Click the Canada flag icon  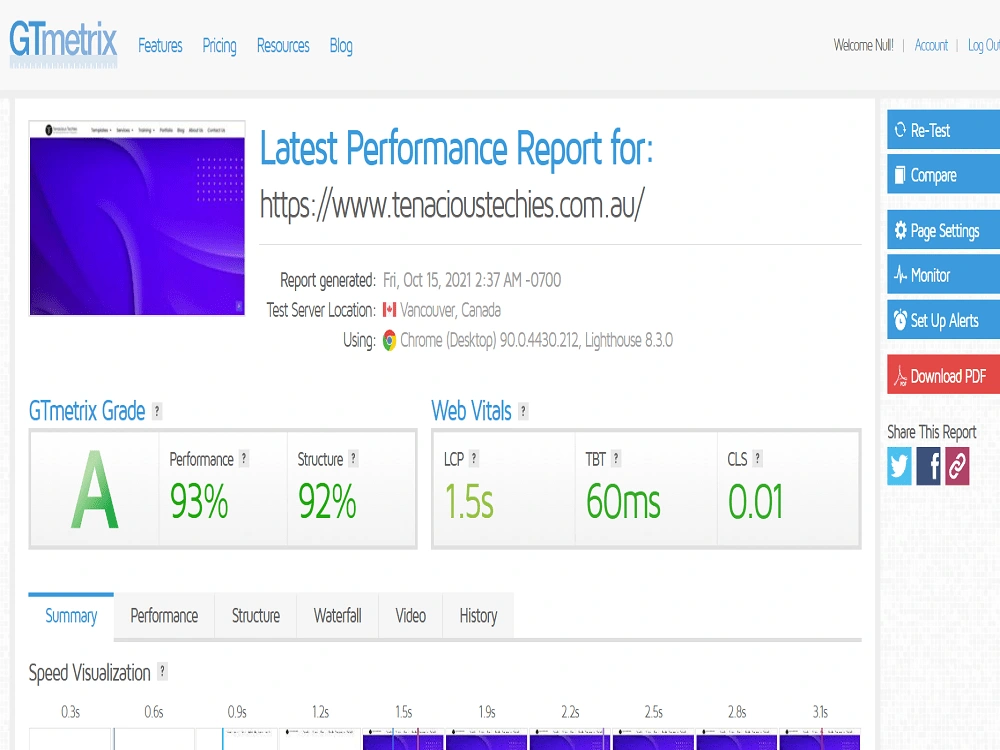(x=390, y=310)
